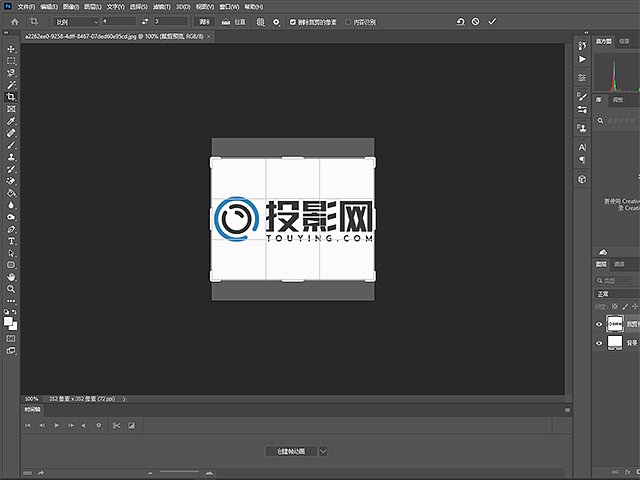Select the Path Selection tool
Screen dimensions: 640x480
[x=11, y=253]
